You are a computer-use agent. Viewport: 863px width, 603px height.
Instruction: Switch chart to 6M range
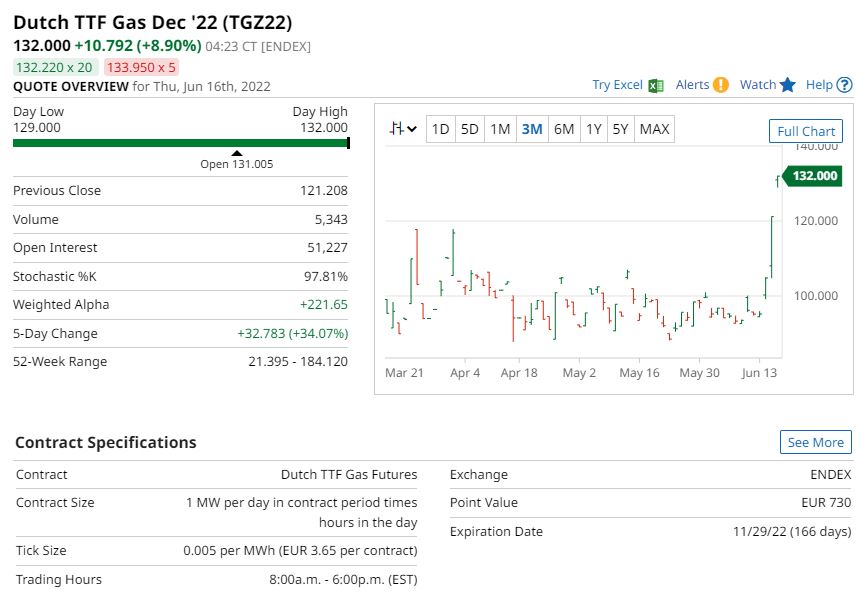564,129
